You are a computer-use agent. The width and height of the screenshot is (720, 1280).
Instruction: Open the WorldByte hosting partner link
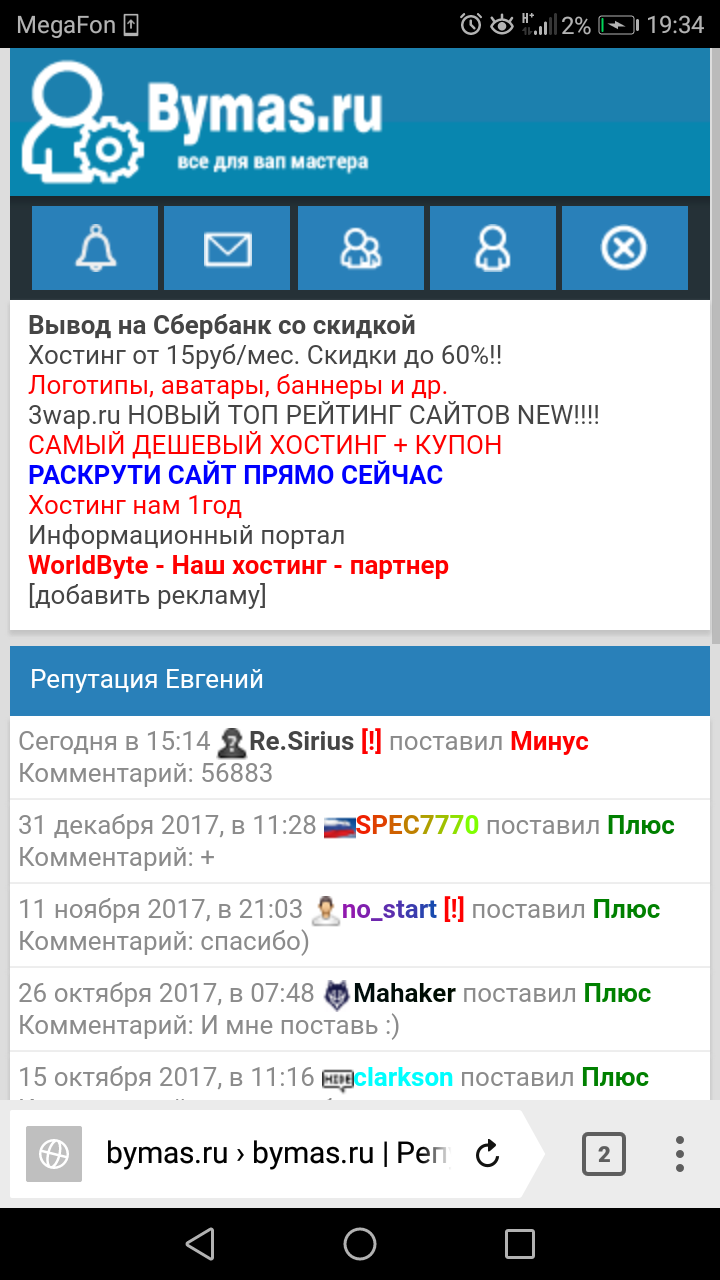pos(238,565)
